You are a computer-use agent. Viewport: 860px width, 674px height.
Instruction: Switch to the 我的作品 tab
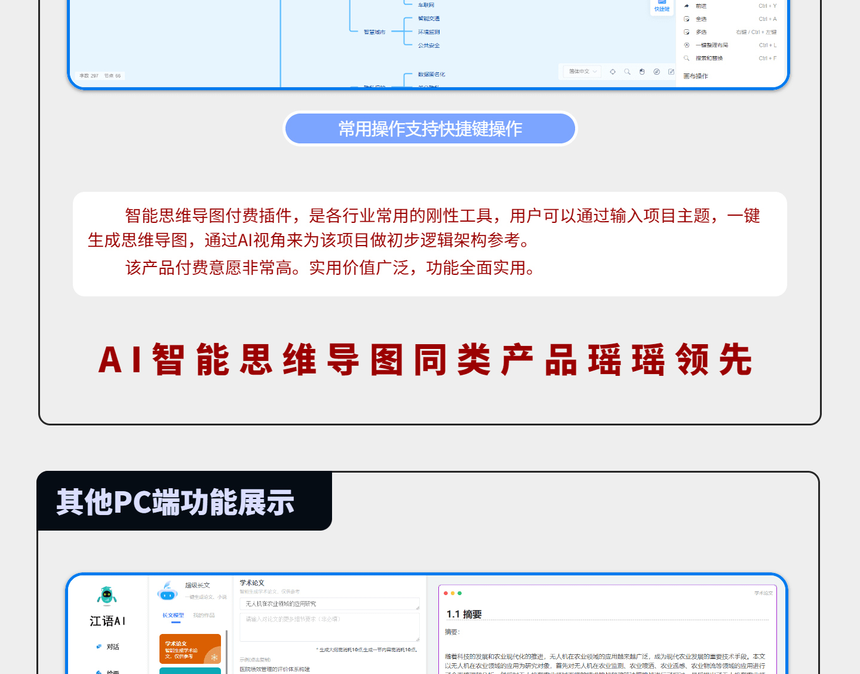(x=204, y=615)
